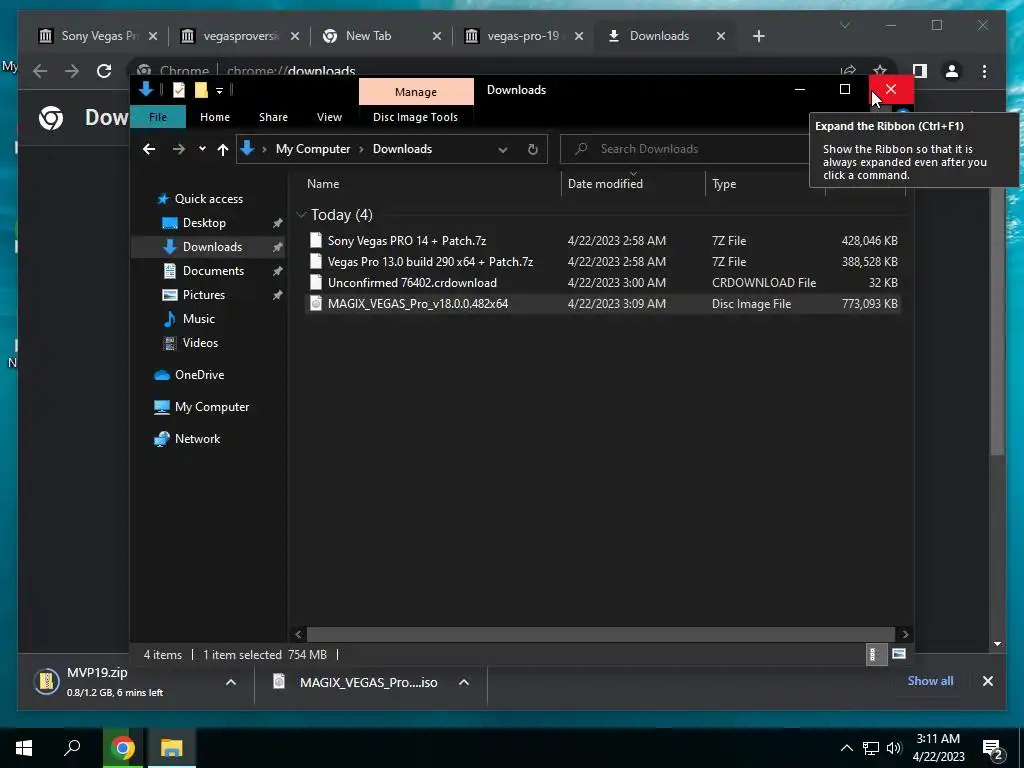Select Pictures in navigation pane
1024x768 pixels.
point(203,295)
